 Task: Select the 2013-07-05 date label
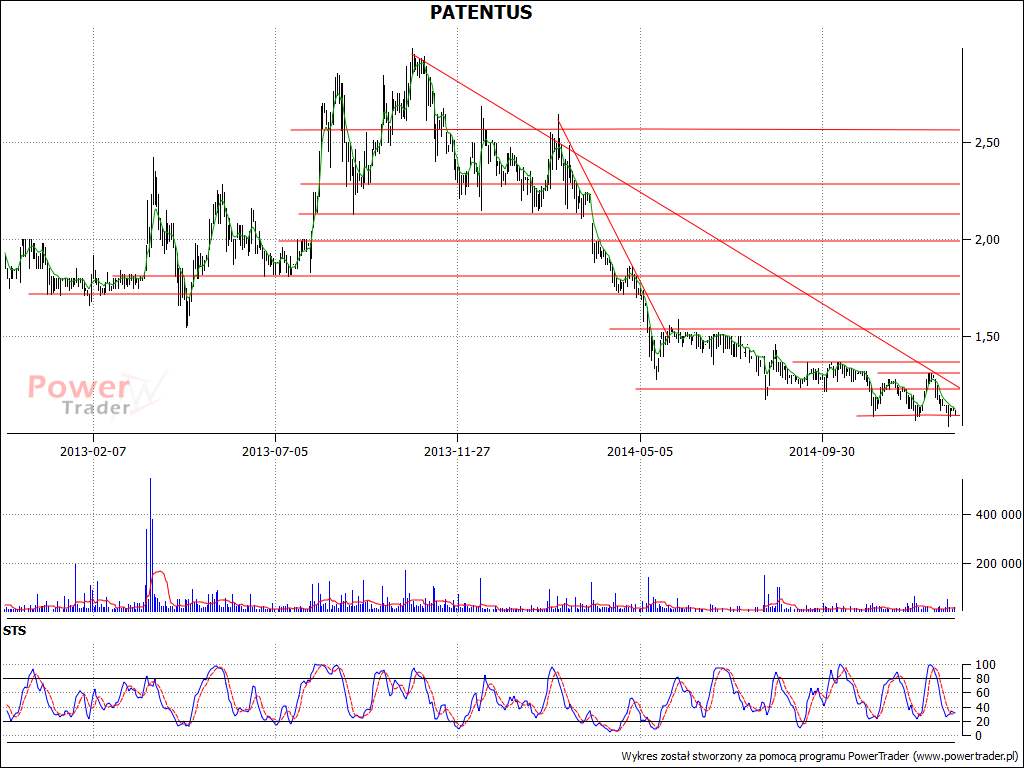275,451
